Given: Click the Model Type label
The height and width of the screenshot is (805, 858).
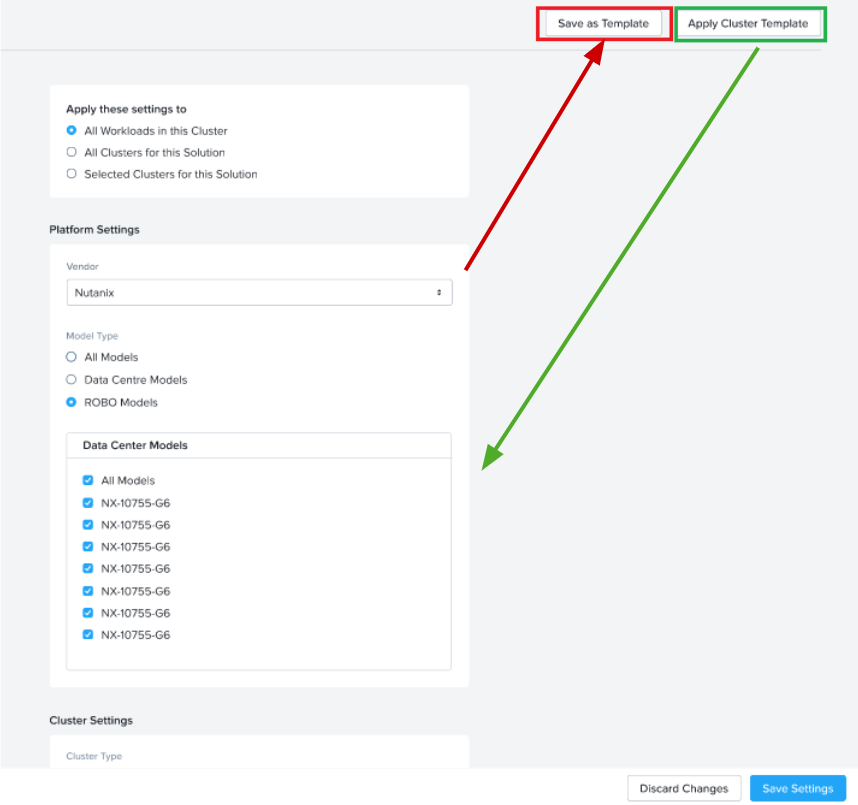Looking at the screenshot, I should pyautogui.click(x=92, y=336).
